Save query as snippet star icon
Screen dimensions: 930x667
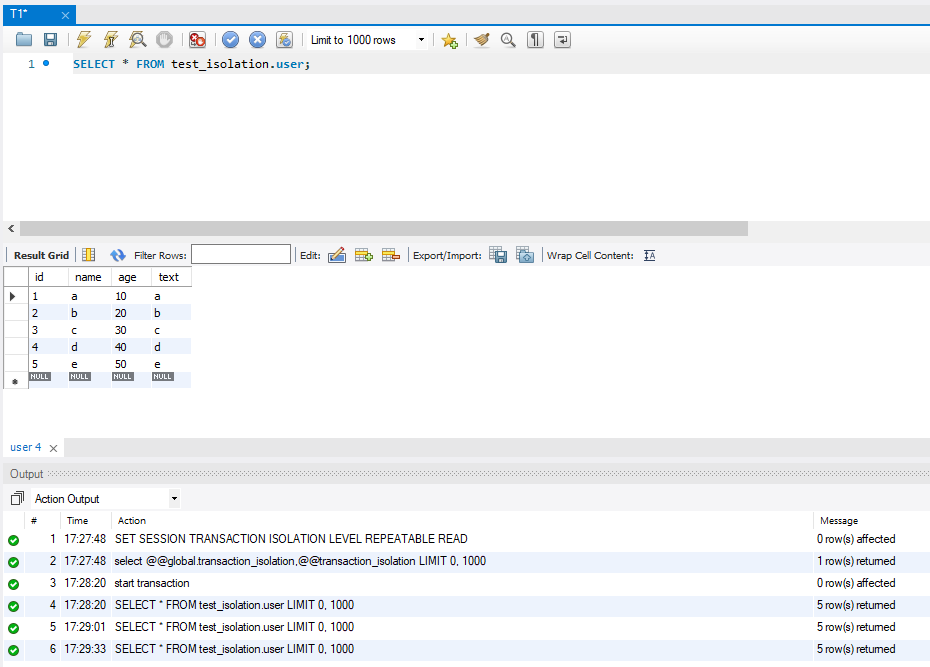point(449,40)
